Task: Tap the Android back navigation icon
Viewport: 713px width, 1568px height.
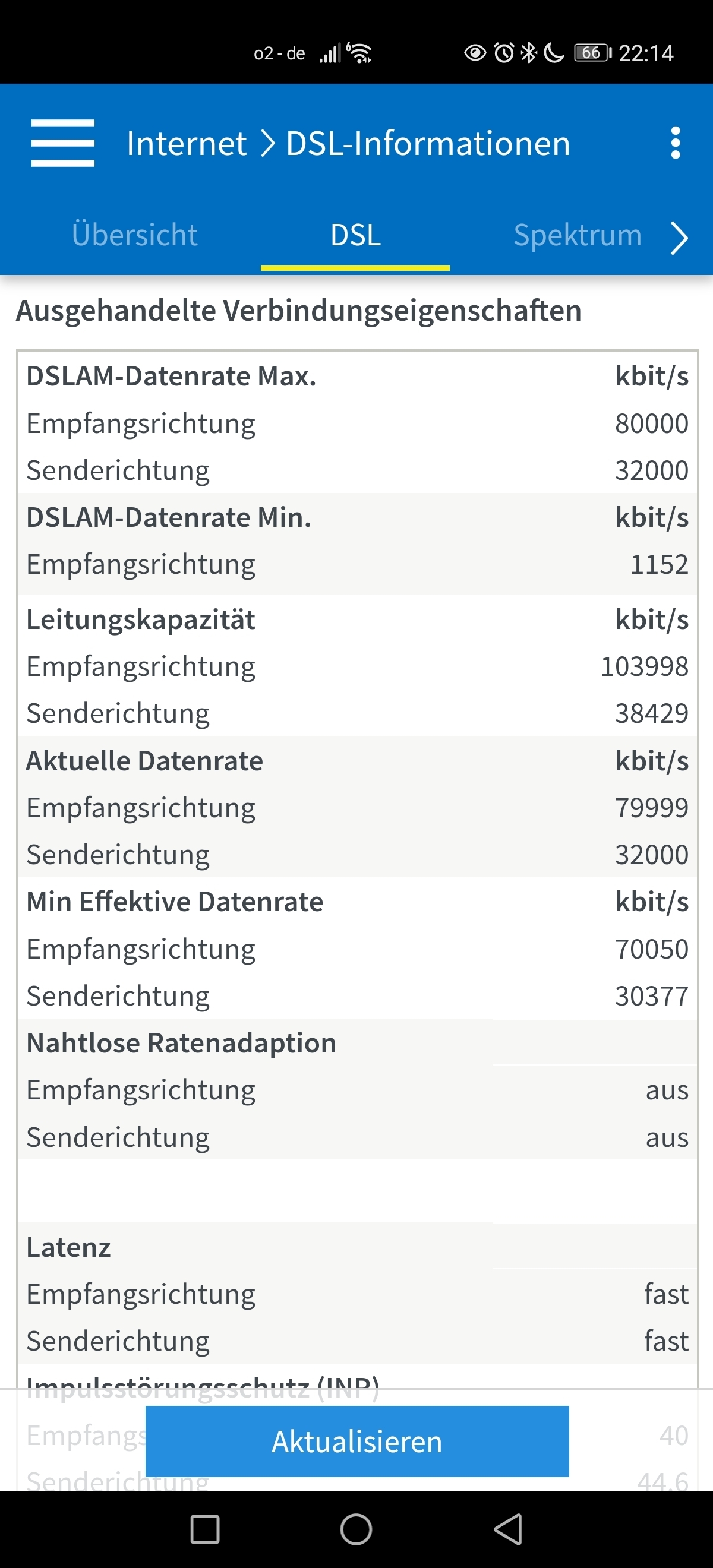Action: click(x=508, y=1528)
